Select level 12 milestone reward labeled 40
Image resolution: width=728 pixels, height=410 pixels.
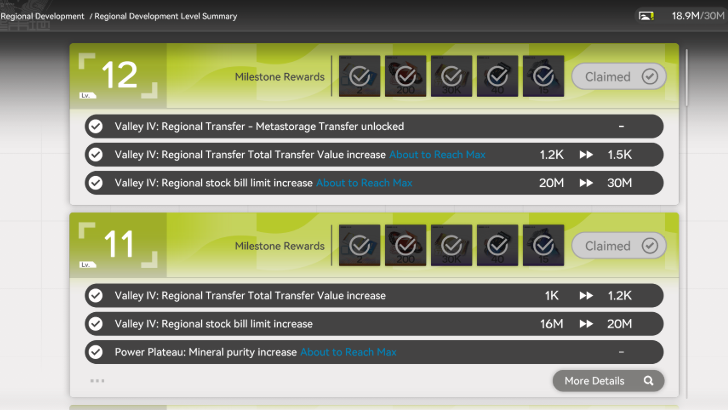pyautogui.click(x=497, y=76)
